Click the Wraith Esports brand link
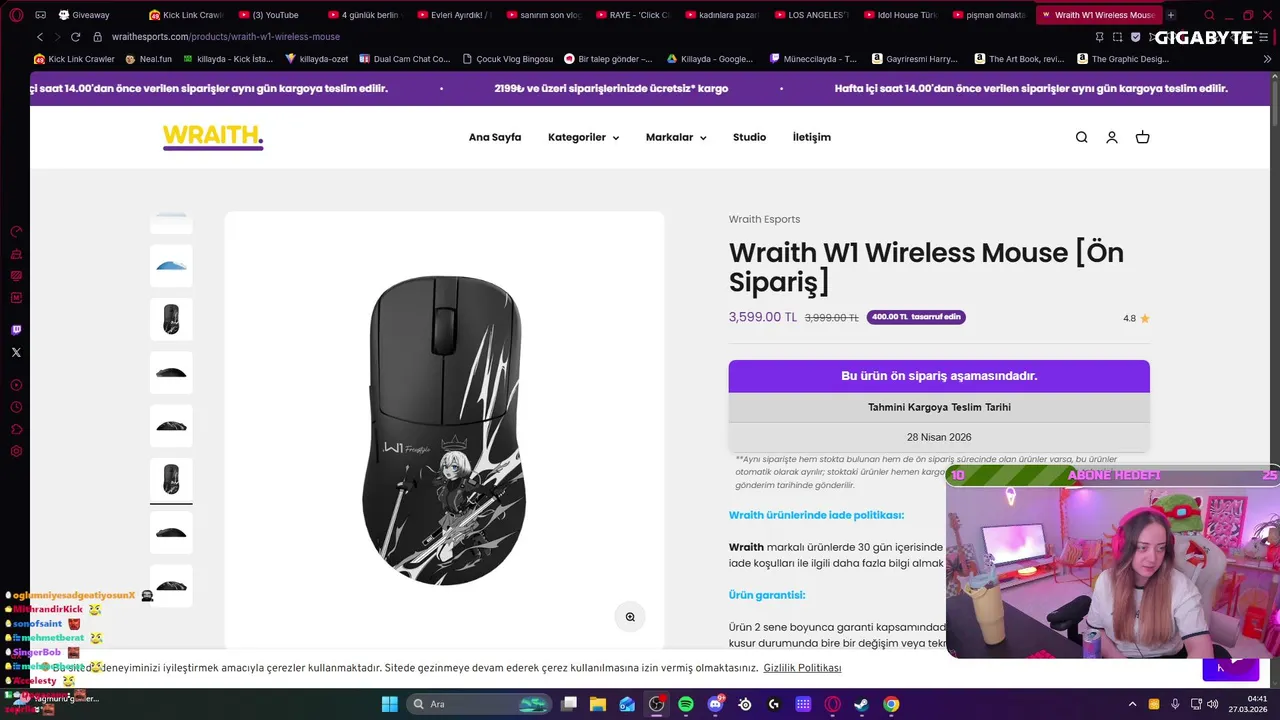This screenshot has width=1280, height=720. click(764, 219)
